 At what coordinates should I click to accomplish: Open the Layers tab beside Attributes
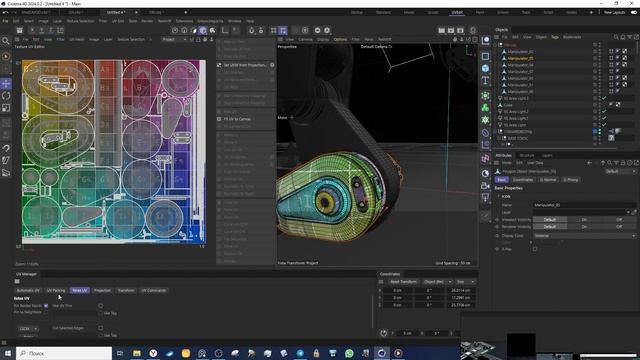[x=547, y=156]
